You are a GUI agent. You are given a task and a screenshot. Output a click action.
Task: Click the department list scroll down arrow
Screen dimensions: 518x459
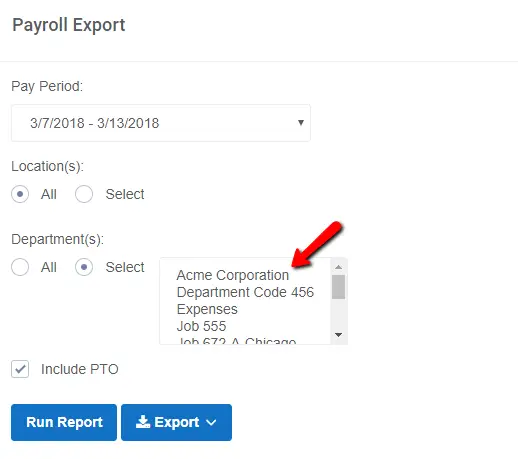(x=339, y=335)
